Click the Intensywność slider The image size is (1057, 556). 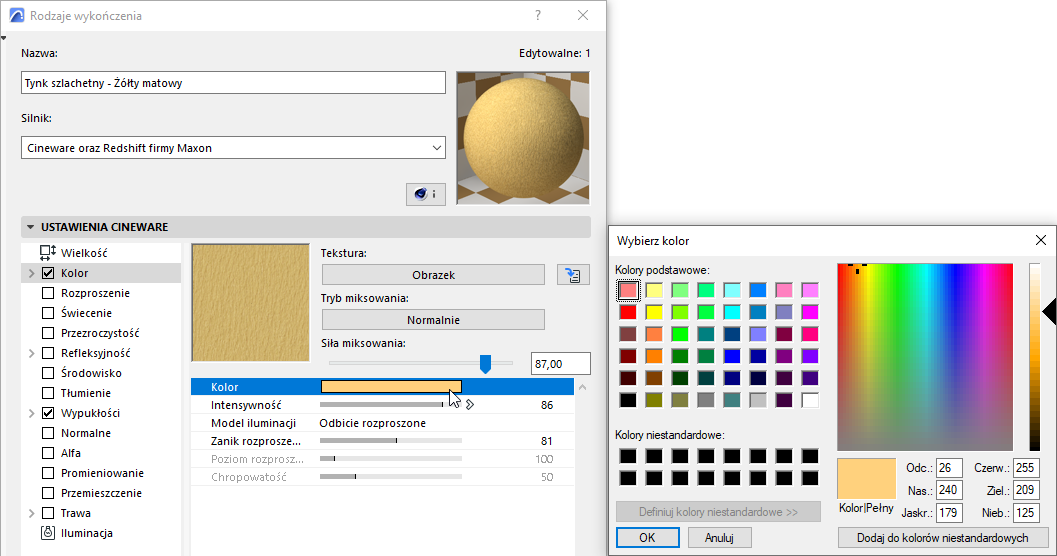coord(391,404)
